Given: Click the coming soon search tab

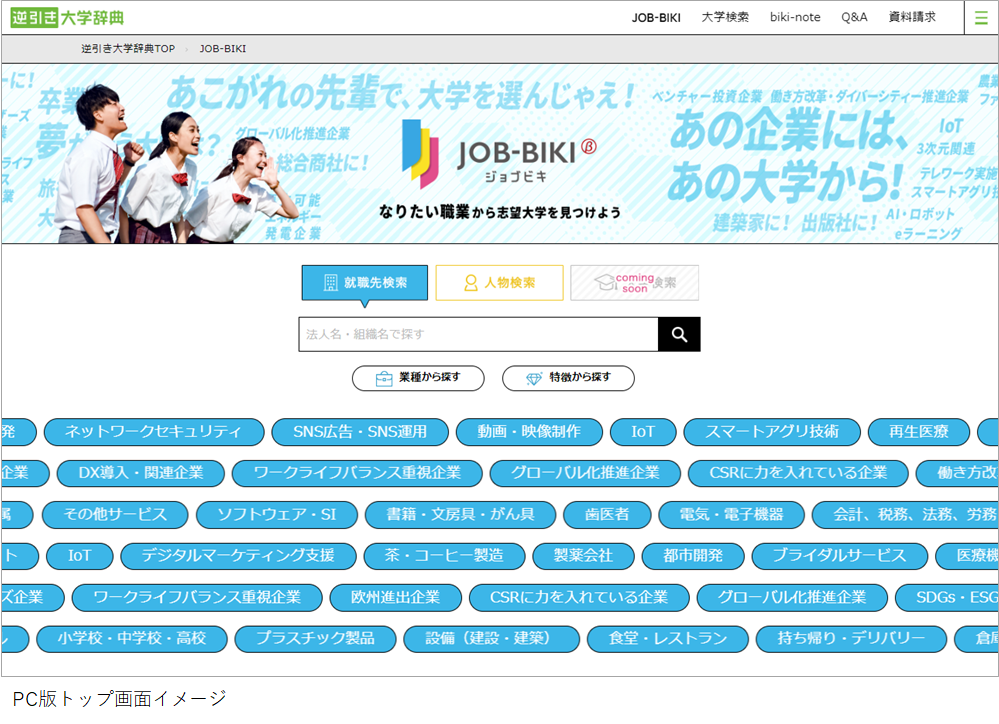Looking at the screenshot, I should tap(635, 282).
